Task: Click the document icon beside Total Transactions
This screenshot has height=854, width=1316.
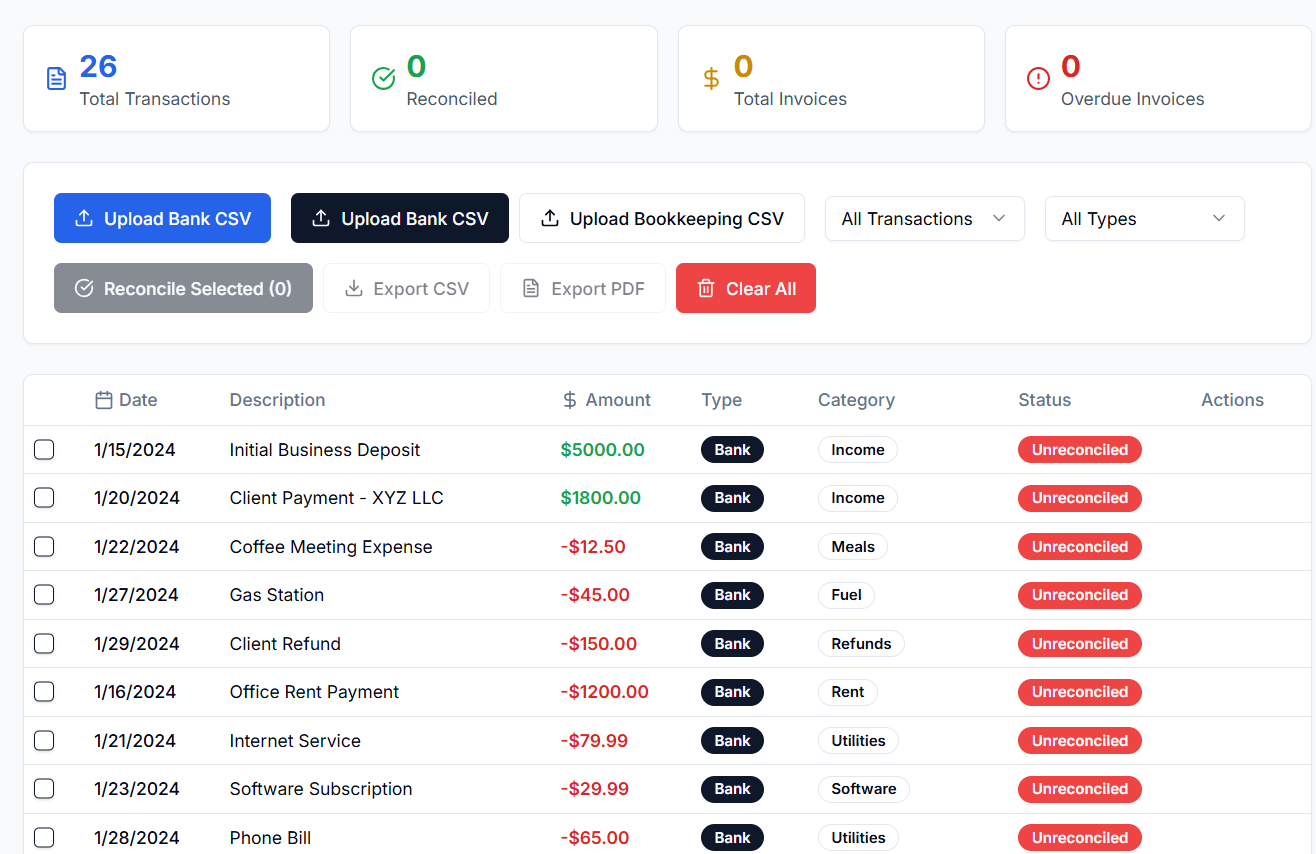Action: [57, 79]
